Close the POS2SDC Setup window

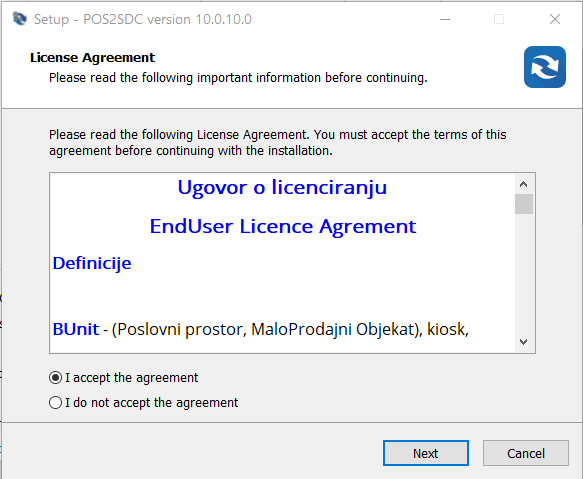point(555,19)
